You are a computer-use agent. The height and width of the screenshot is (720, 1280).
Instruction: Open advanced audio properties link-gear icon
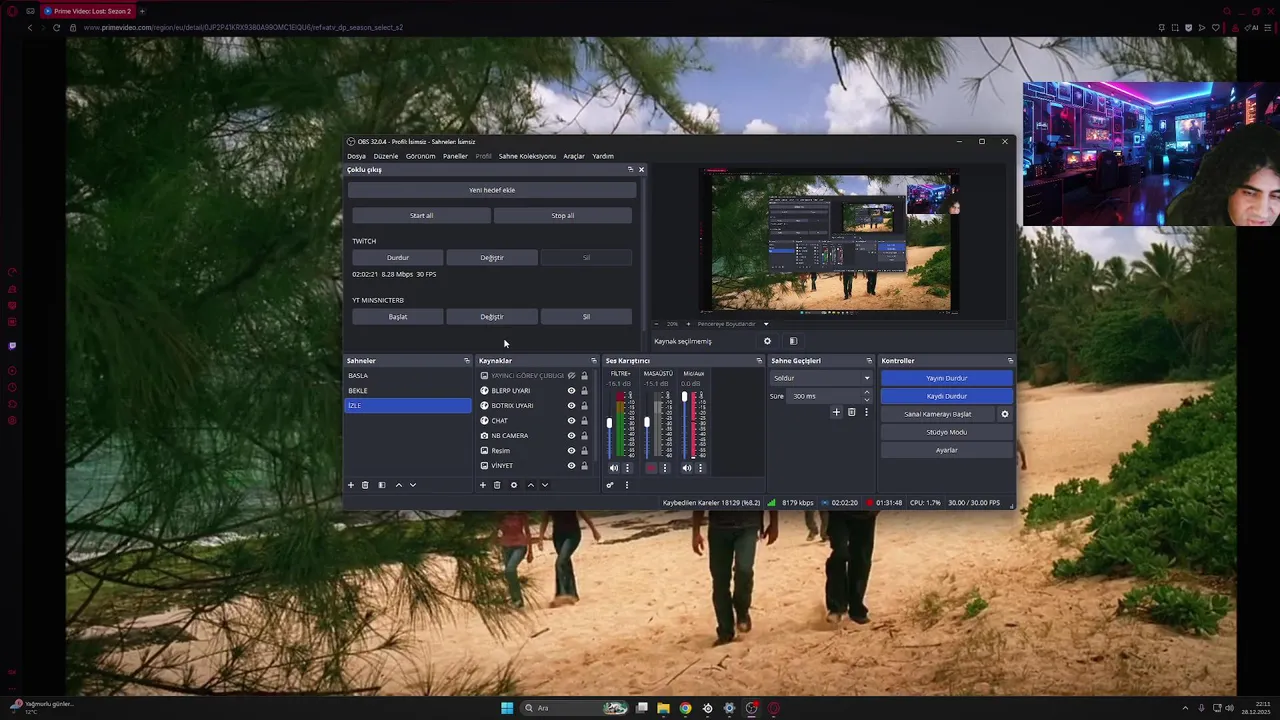pos(610,485)
